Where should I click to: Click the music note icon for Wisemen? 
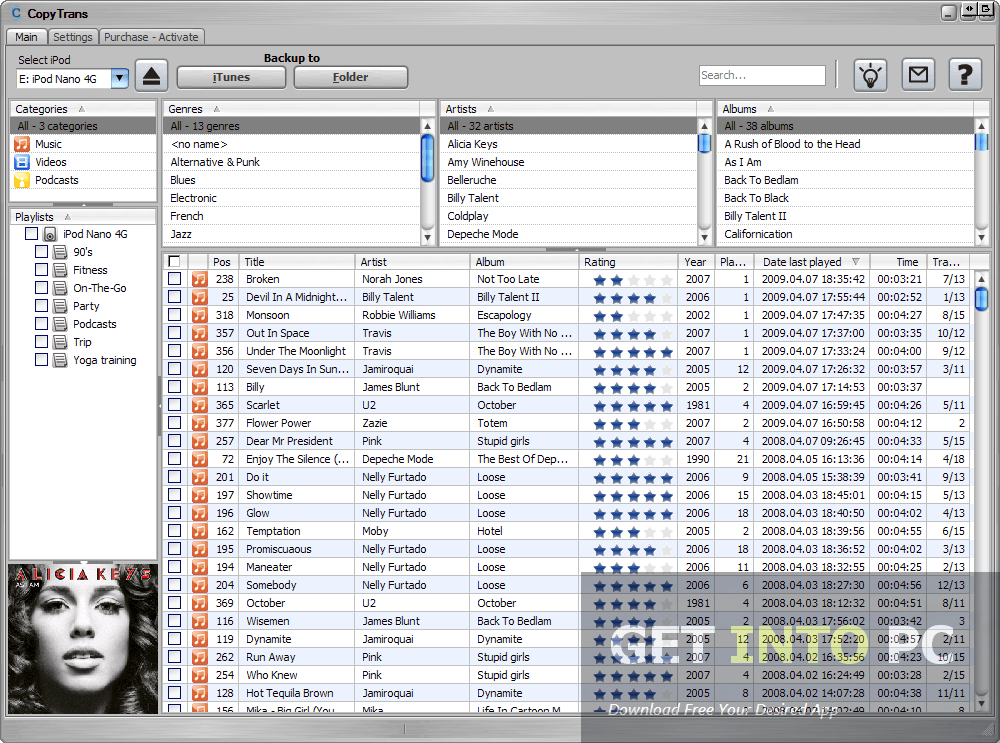(x=200, y=621)
